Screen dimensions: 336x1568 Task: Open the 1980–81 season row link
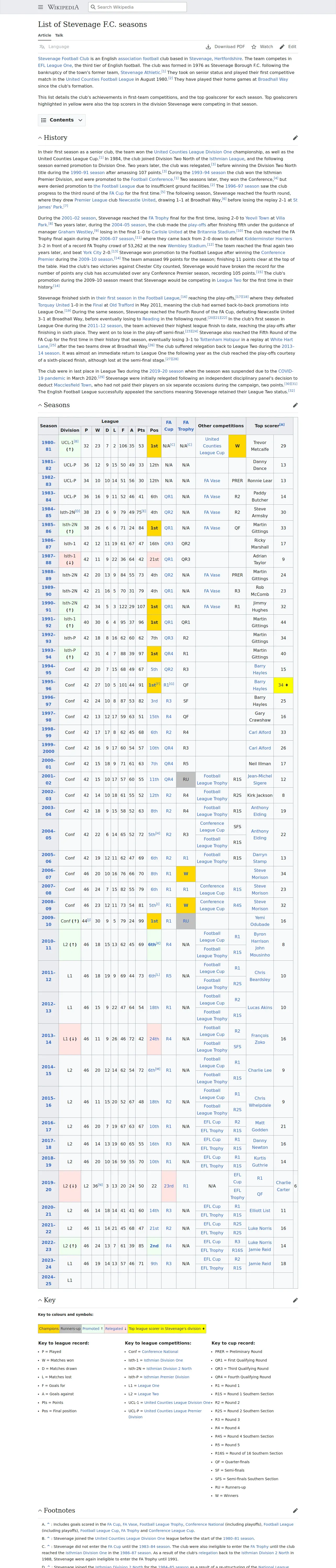pyautogui.click(x=48, y=446)
